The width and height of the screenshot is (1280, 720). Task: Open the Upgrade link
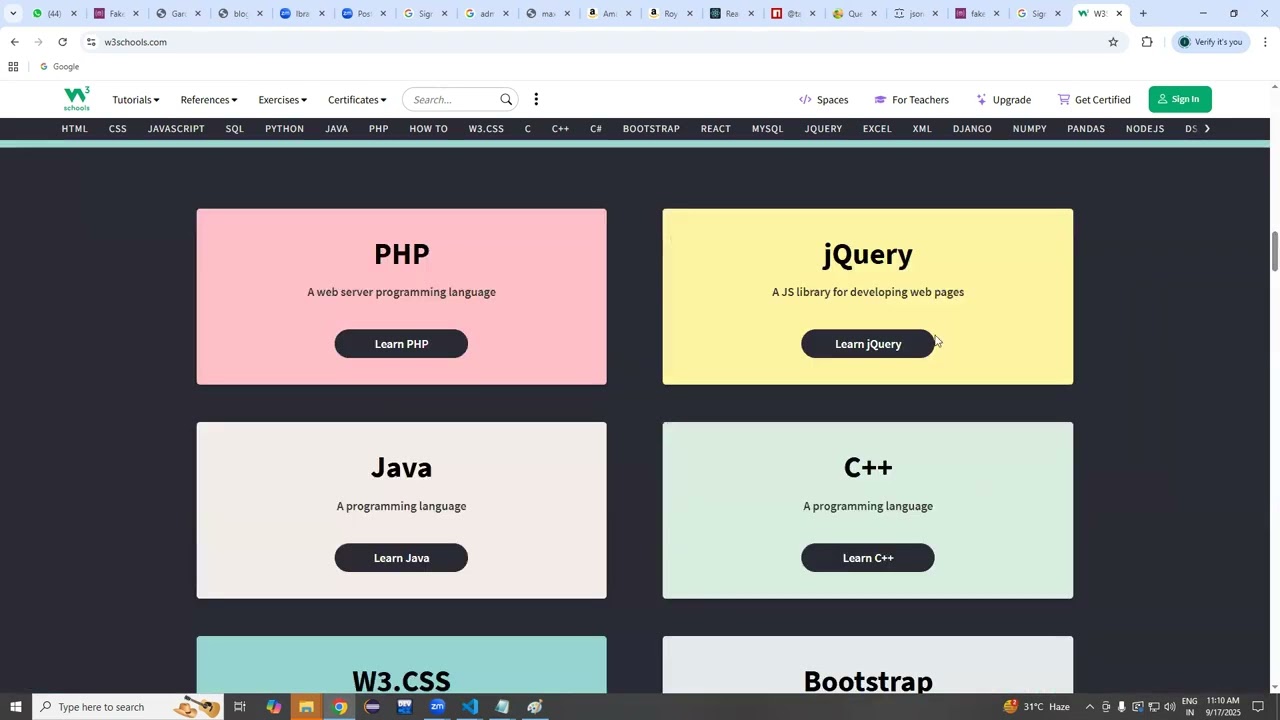point(1003,100)
